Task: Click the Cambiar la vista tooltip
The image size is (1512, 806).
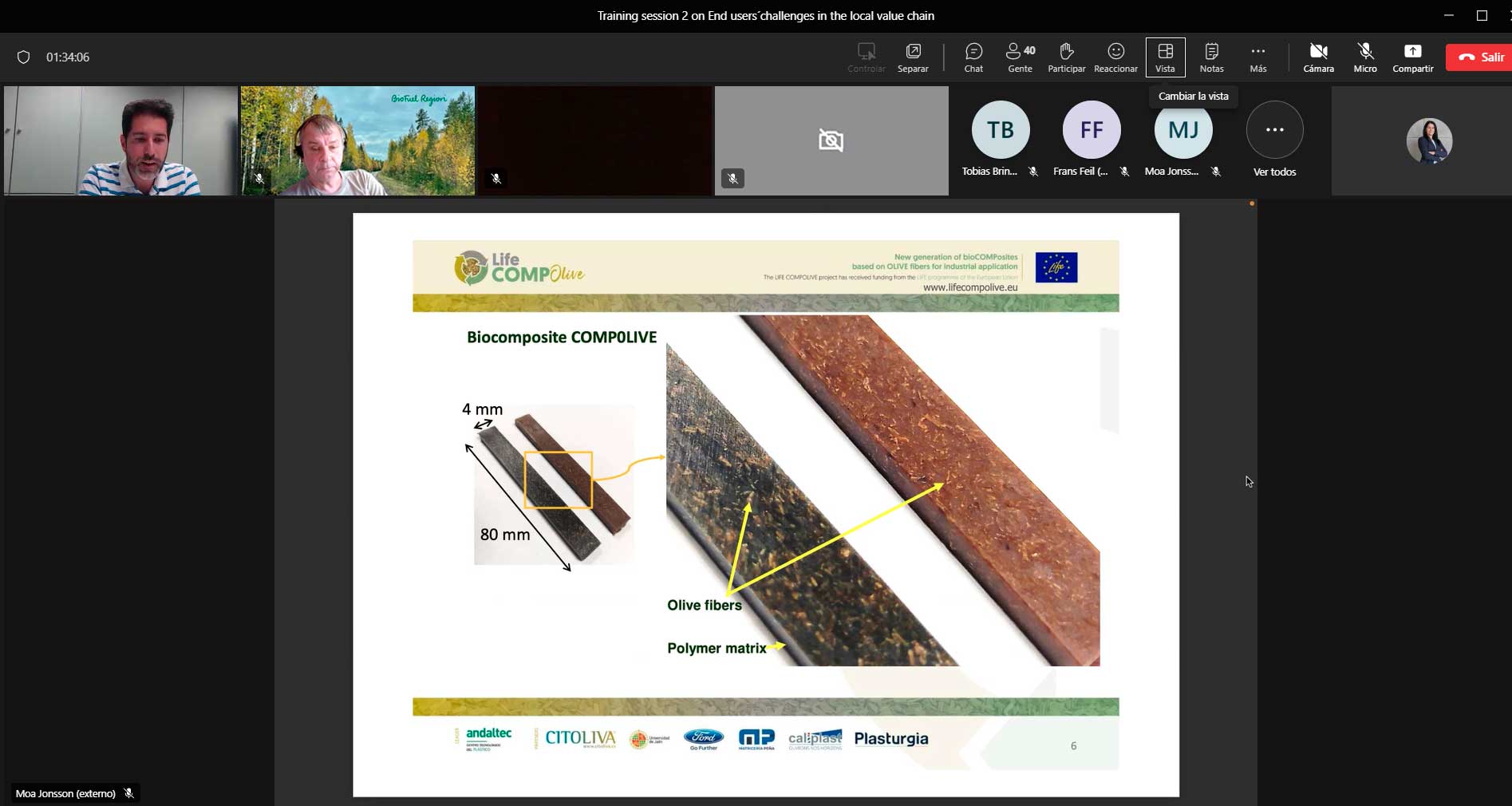Action: pos(1193,96)
